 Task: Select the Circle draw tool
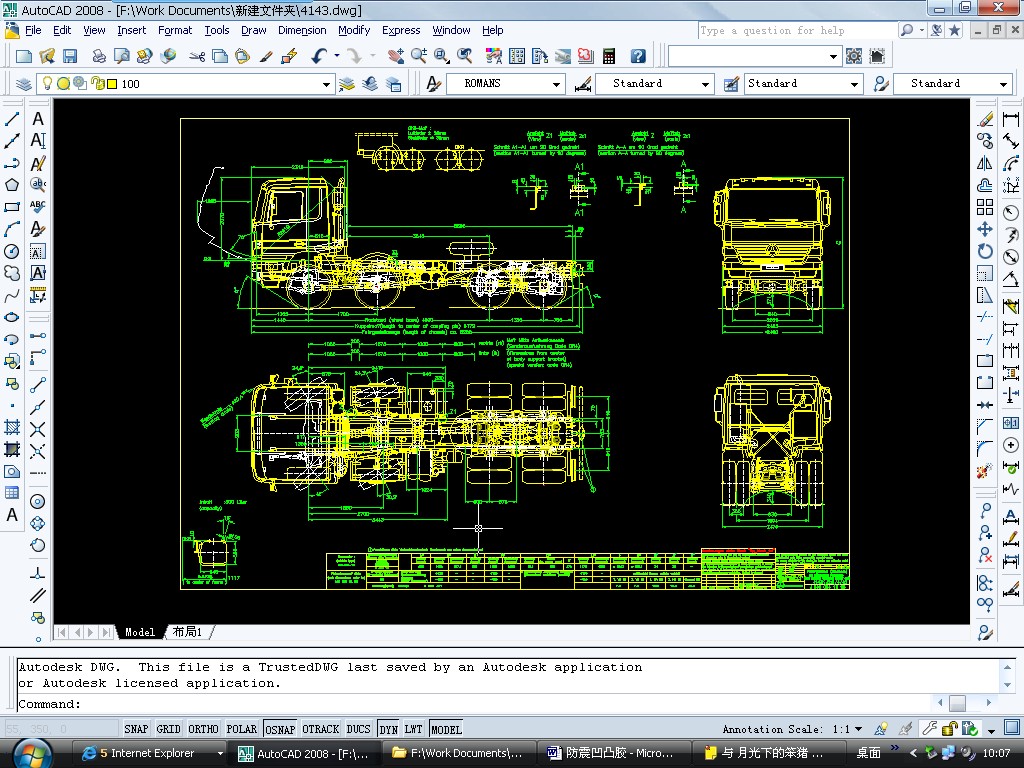coord(12,251)
